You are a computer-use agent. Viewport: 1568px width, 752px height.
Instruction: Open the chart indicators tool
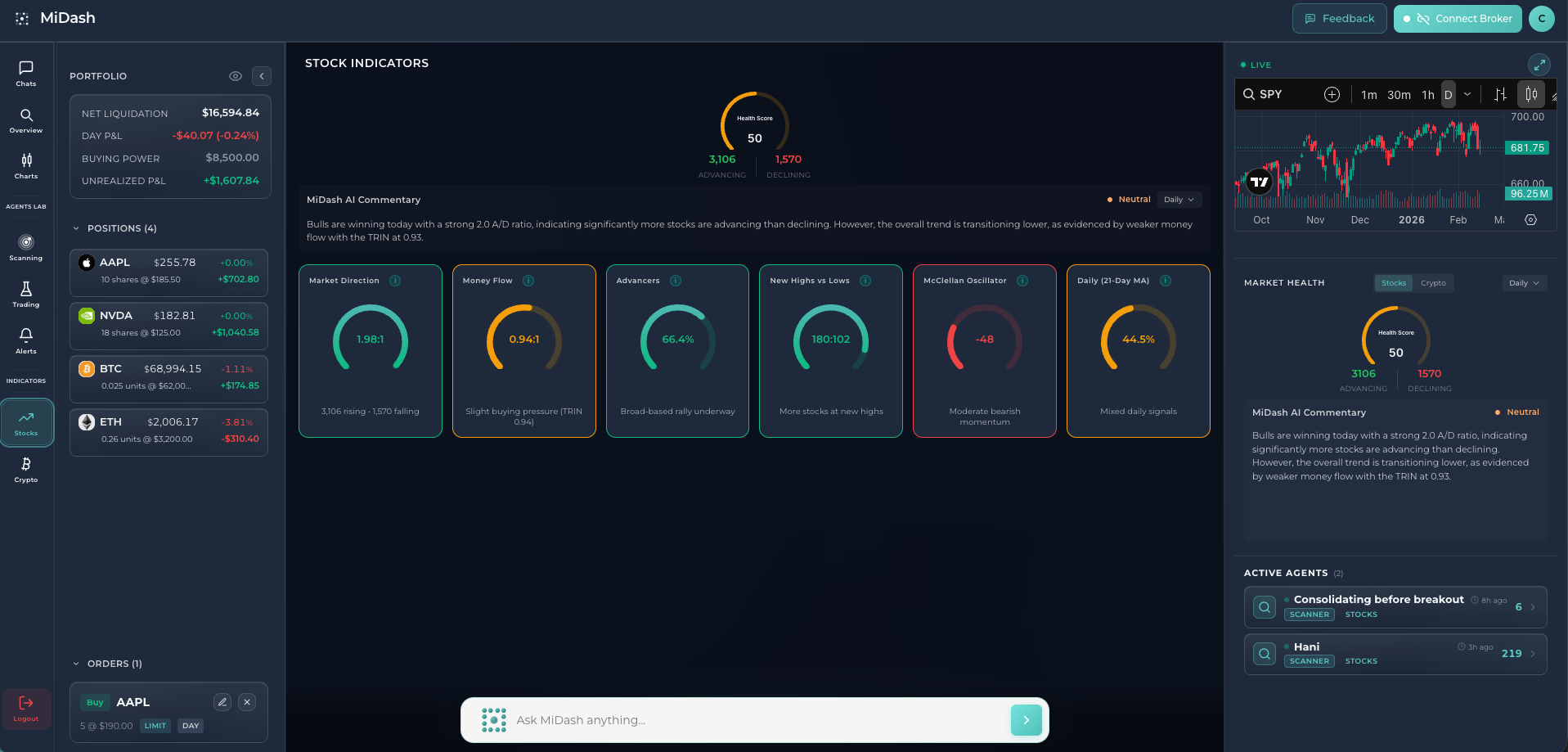(1500, 94)
